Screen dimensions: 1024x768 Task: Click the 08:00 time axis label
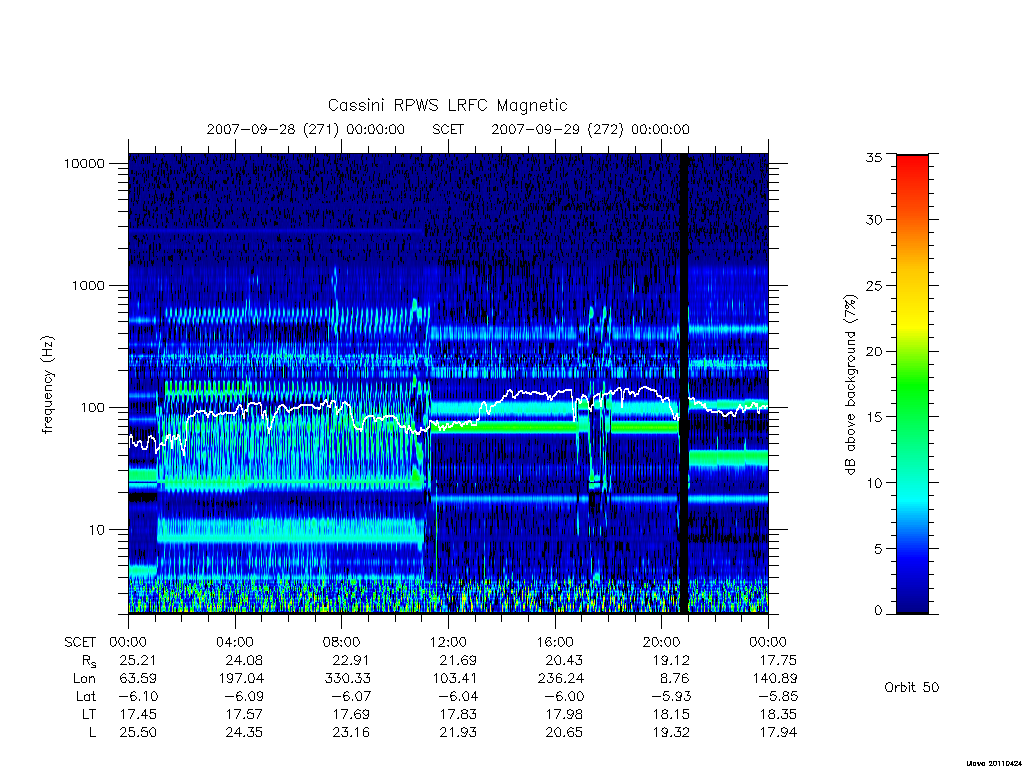coord(342,642)
